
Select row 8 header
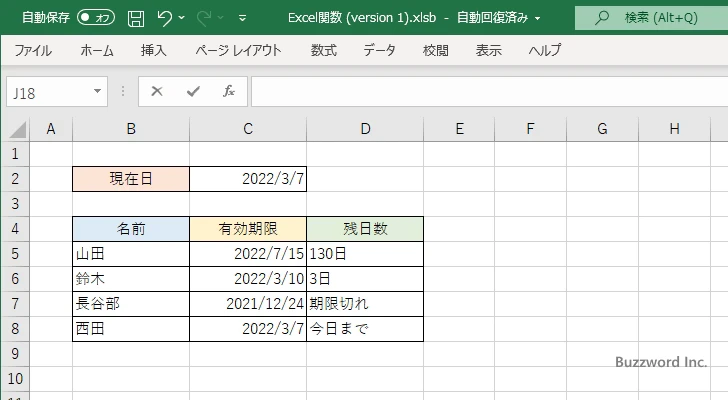pyautogui.click(x=15, y=329)
